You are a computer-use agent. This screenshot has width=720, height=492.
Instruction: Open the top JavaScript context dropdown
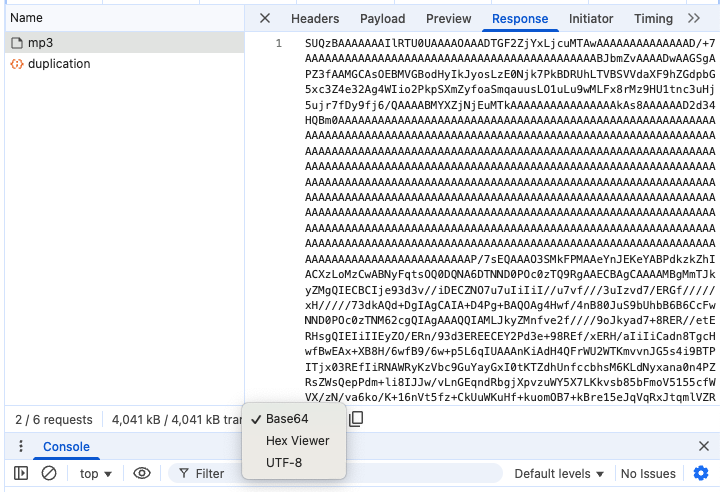[x=96, y=473]
